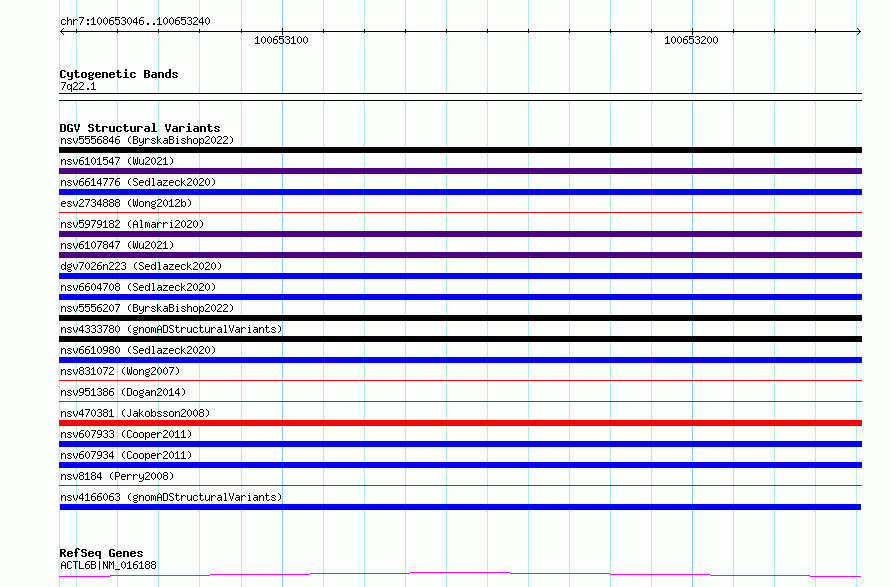
Task: Click the nsv5556207 (ByrskaBishop2022) label
Action: tap(147, 308)
